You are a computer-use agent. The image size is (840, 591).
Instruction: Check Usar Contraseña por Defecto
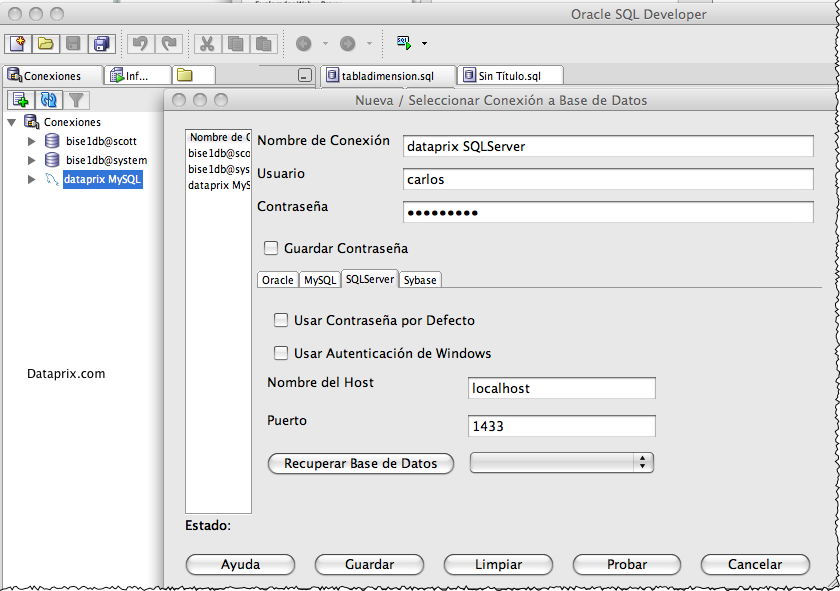tap(281, 320)
